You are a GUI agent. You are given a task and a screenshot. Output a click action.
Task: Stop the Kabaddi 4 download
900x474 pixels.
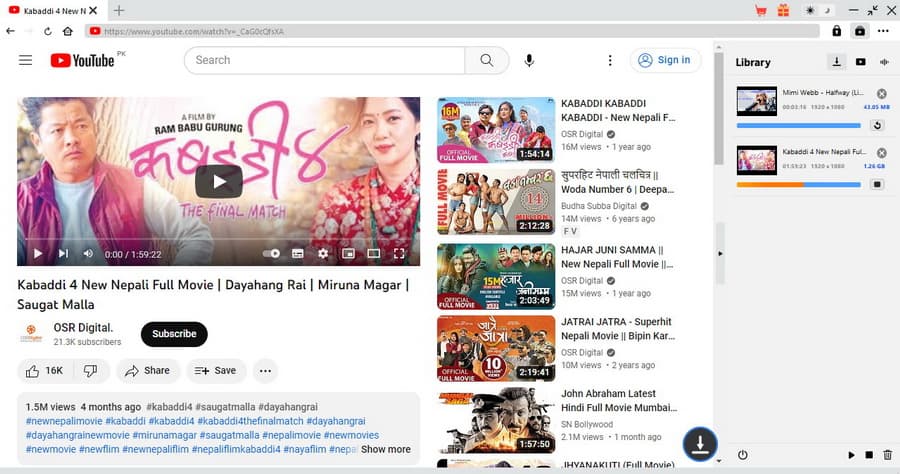click(x=877, y=185)
